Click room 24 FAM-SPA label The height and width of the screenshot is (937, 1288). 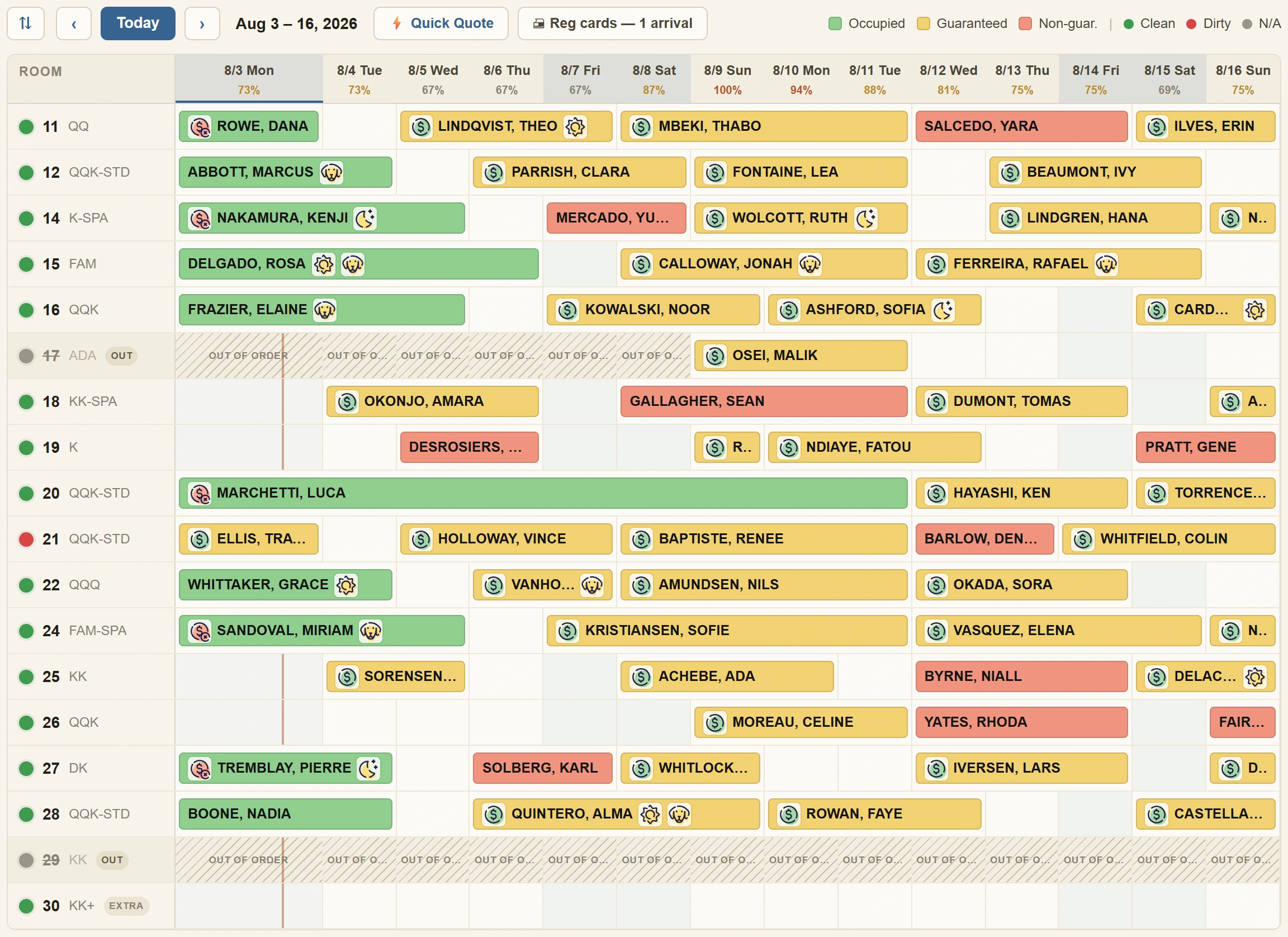click(x=84, y=631)
